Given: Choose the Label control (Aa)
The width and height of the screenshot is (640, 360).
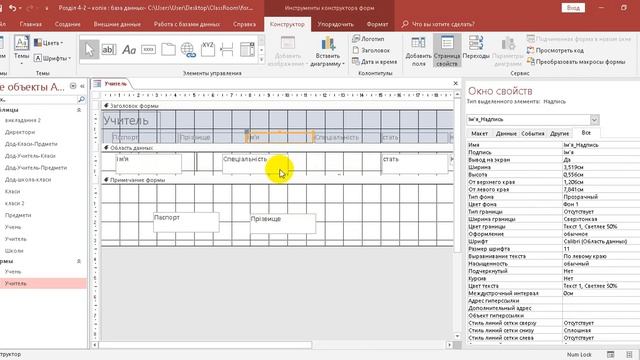Looking at the screenshot, I should coord(129,50).
